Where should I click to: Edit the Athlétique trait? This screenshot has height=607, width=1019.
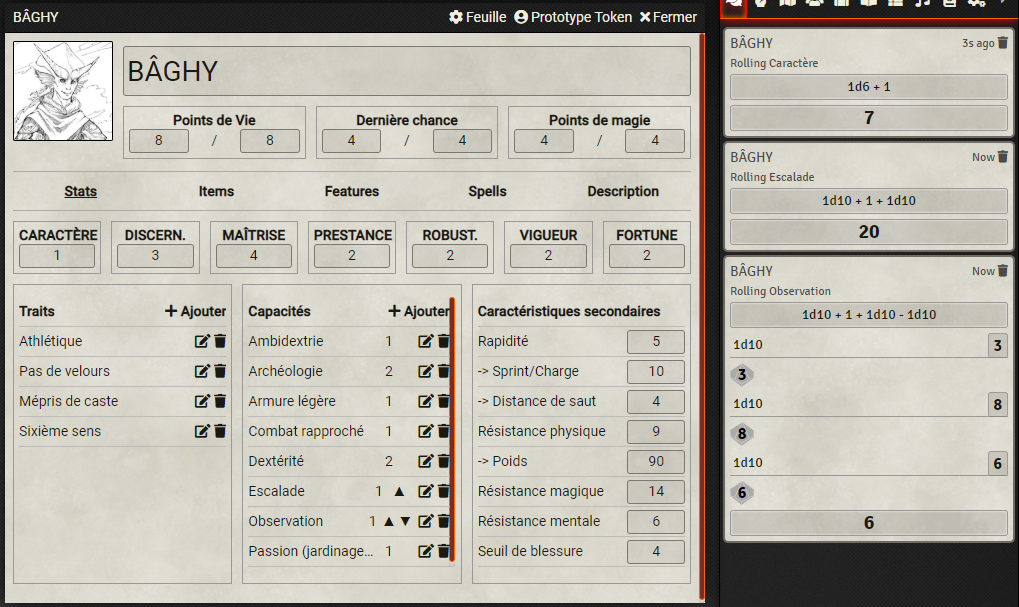click(202, 341)
